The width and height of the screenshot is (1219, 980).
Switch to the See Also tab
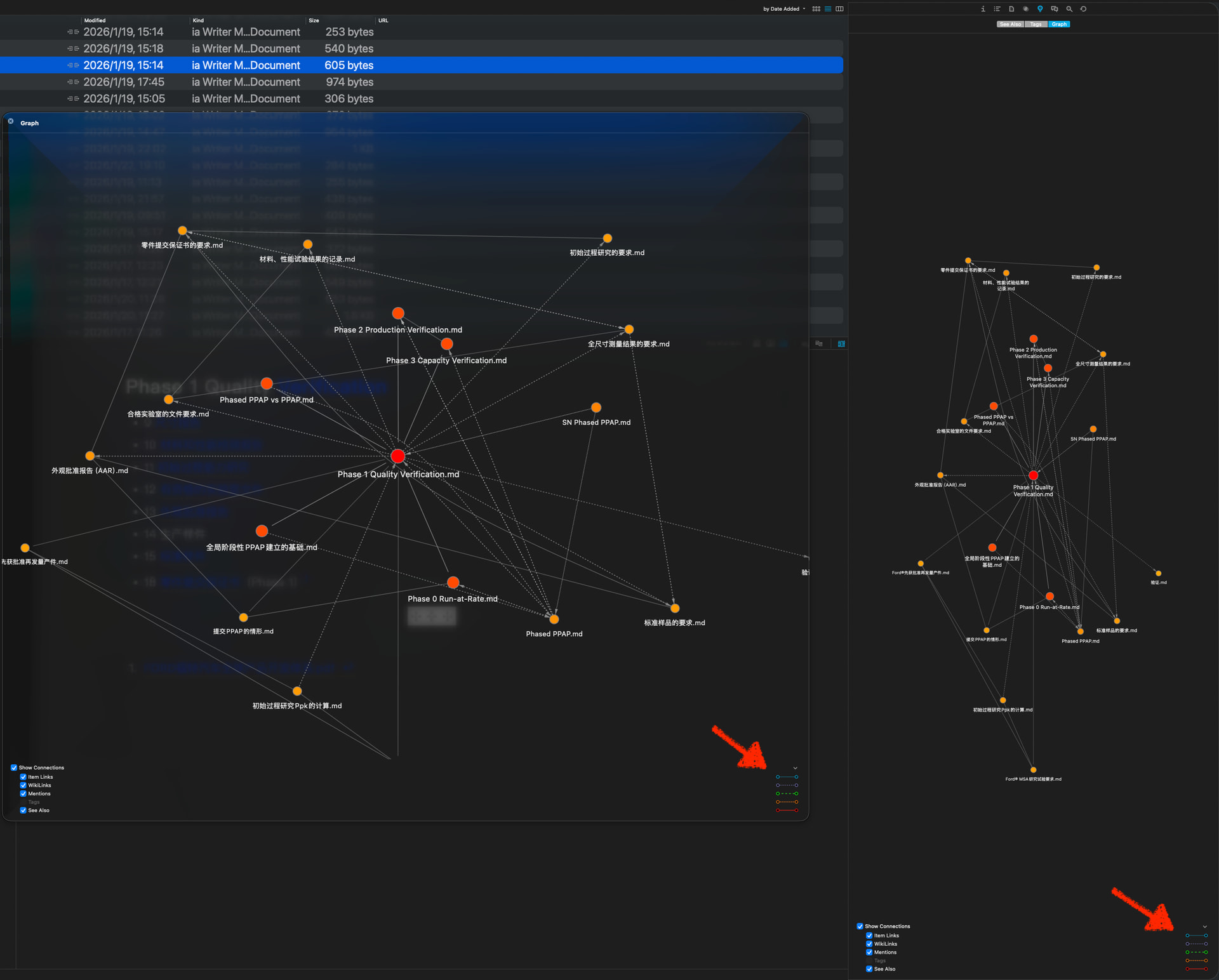[1010, 24]
